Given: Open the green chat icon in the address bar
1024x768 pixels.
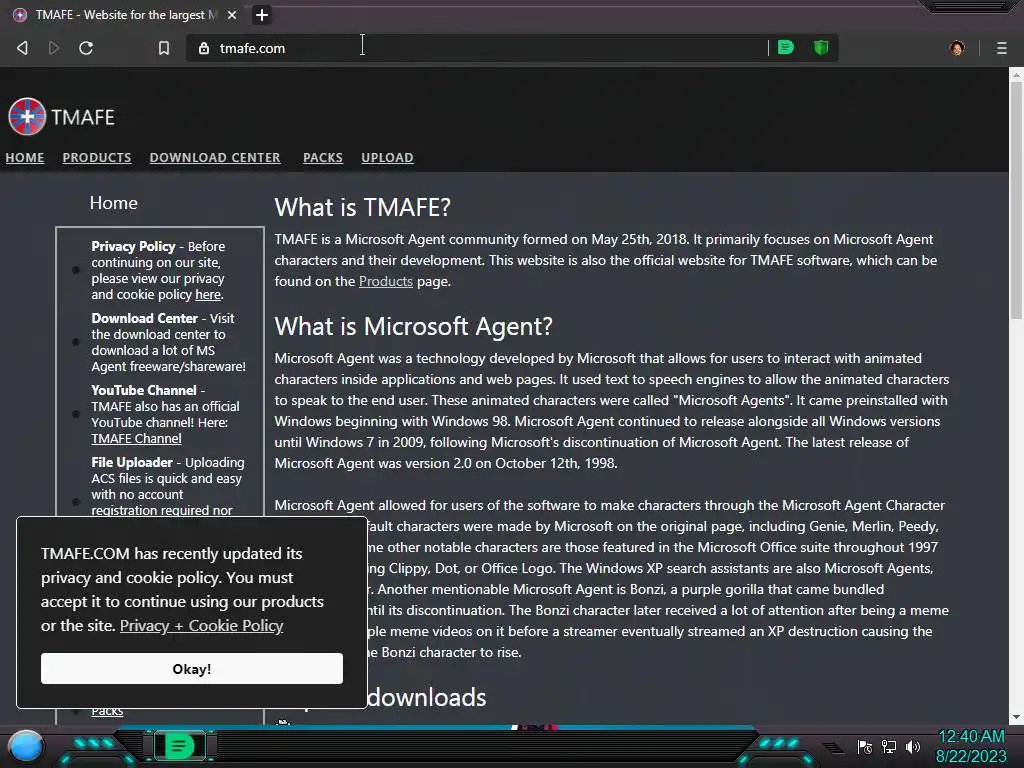Looking at the screenshot, I should [786, 47].
